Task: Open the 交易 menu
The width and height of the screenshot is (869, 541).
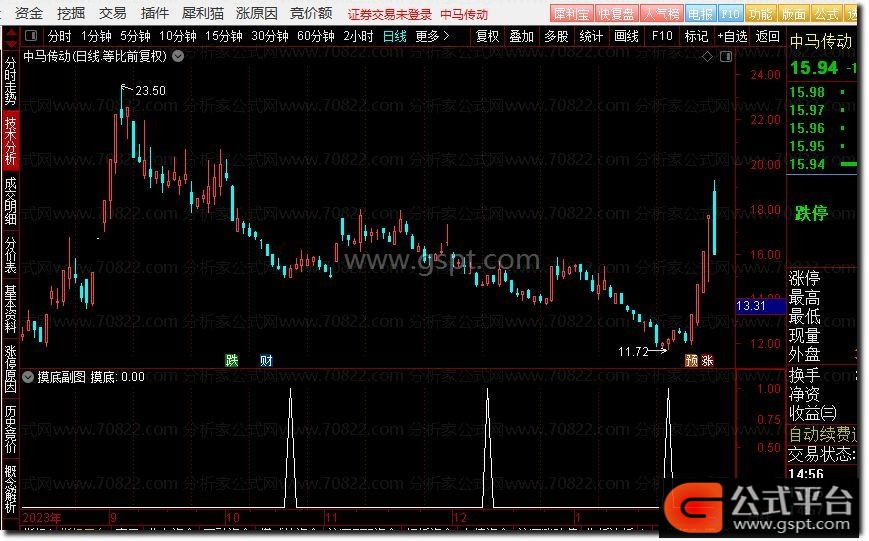Action: pos(113,13)
